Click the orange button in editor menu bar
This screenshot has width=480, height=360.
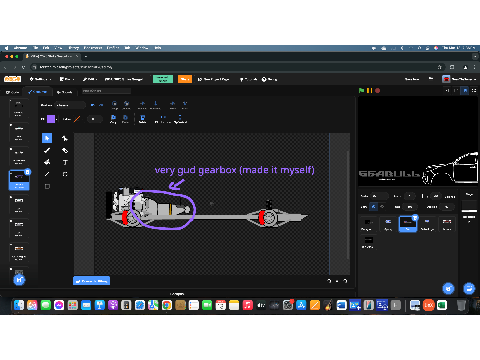pyautogui.click(x=185, y=79)
